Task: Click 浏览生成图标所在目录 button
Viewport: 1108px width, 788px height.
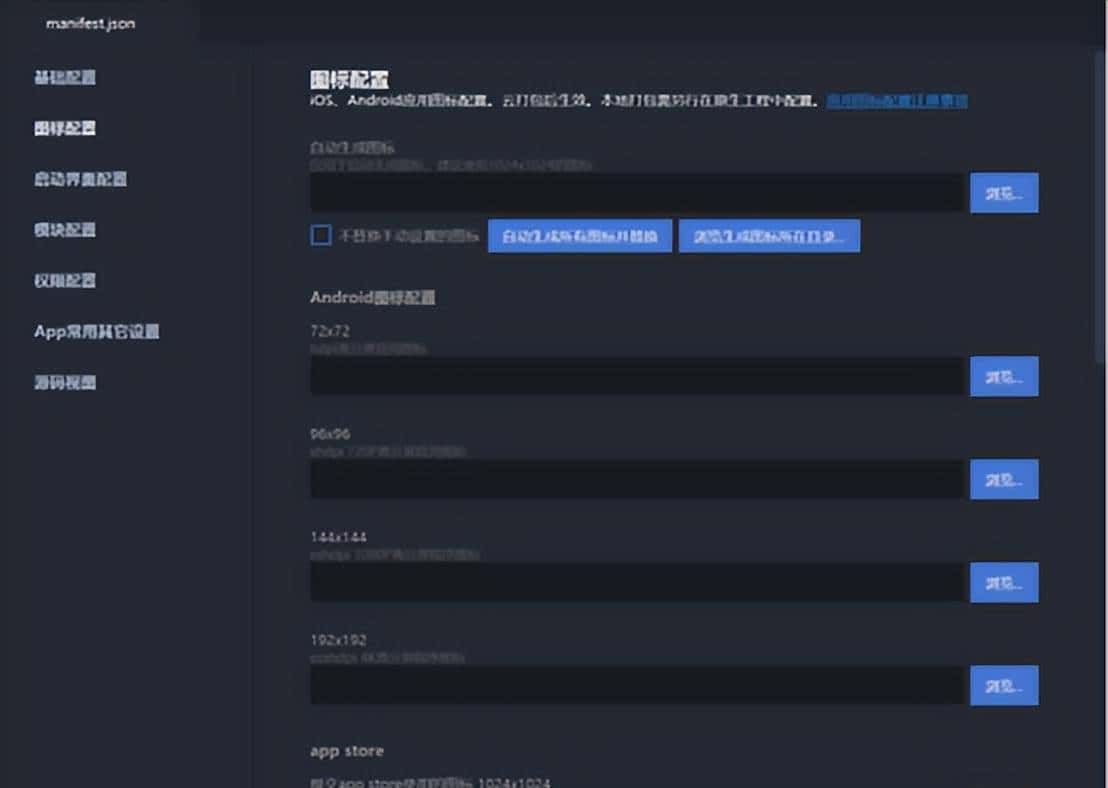Action: pos(769,235)
